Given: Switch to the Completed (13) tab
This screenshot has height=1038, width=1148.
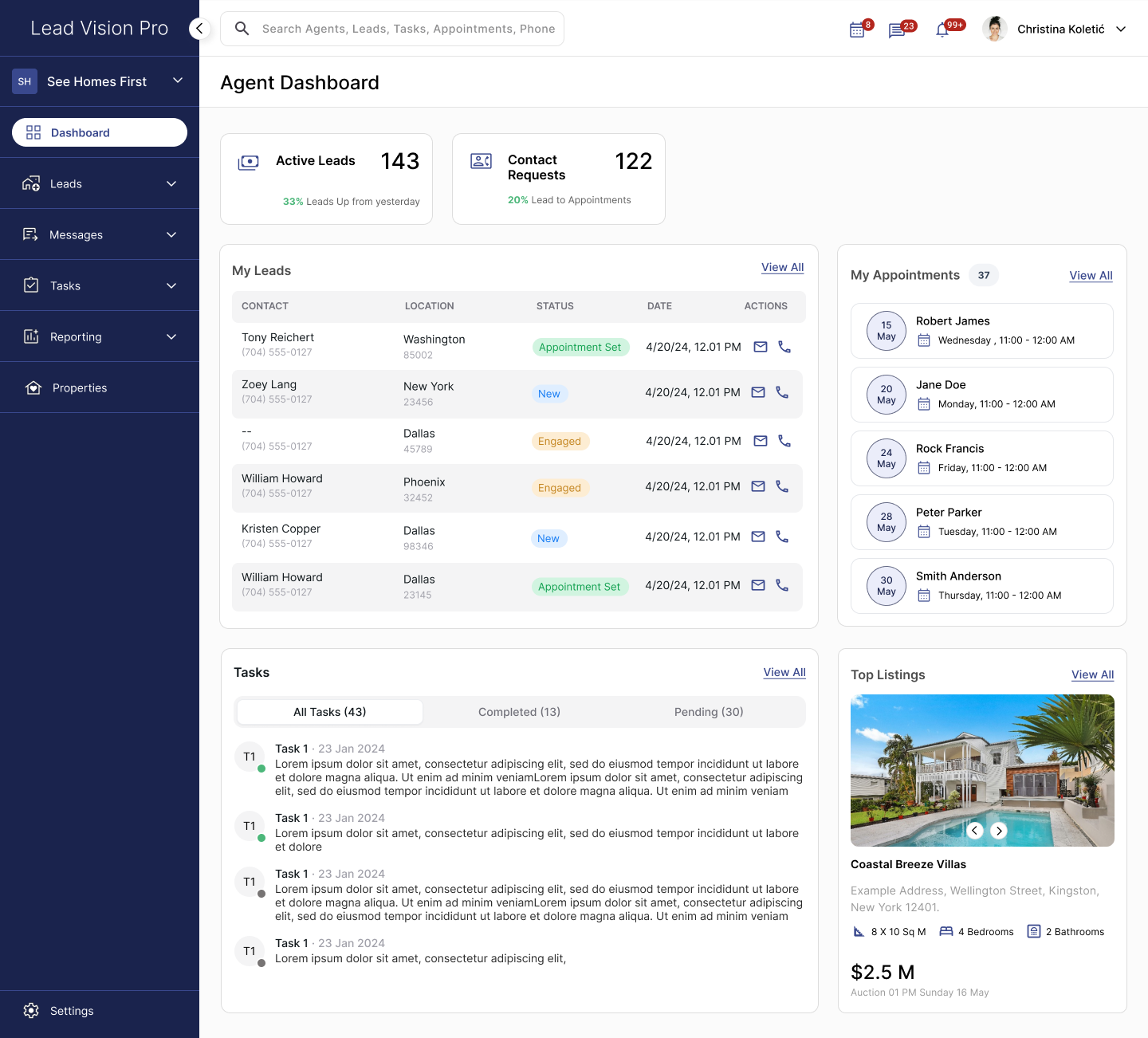Looking at the screenshot, I should [519, 712].
